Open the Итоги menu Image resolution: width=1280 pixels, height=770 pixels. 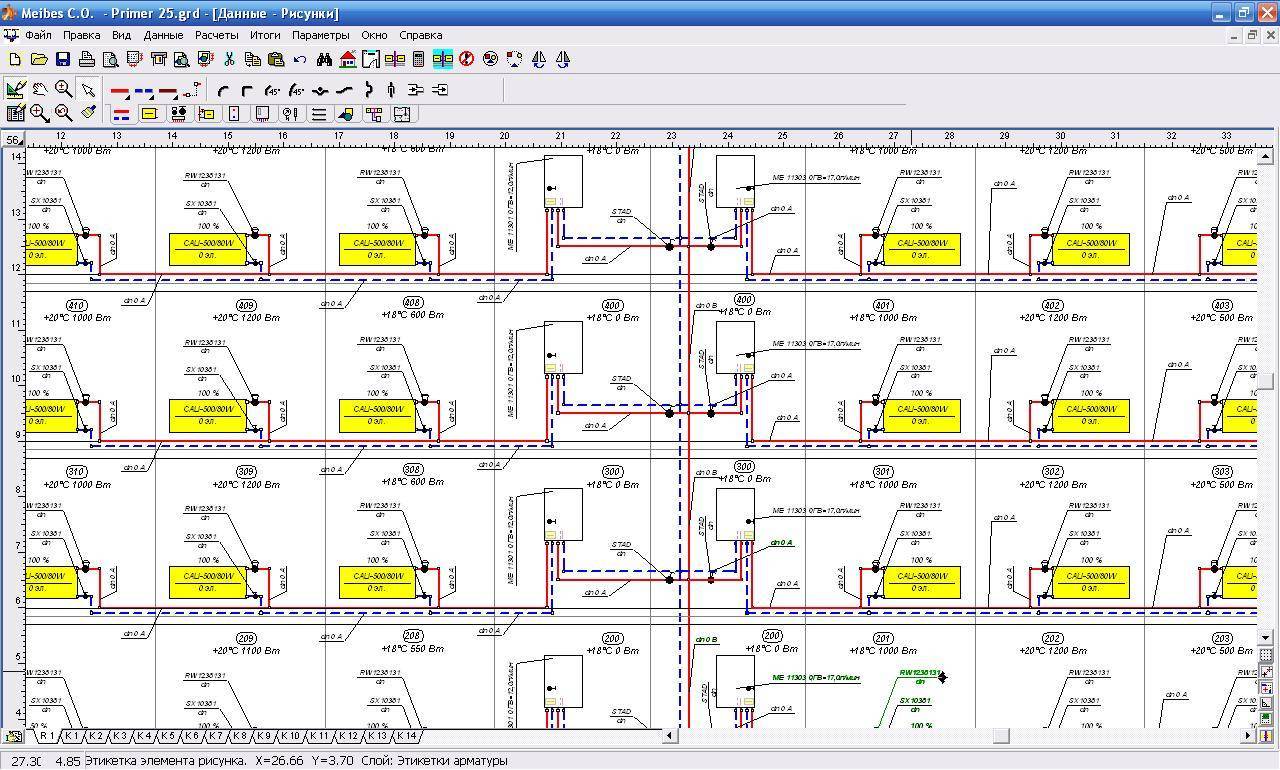tap(265, 35)
